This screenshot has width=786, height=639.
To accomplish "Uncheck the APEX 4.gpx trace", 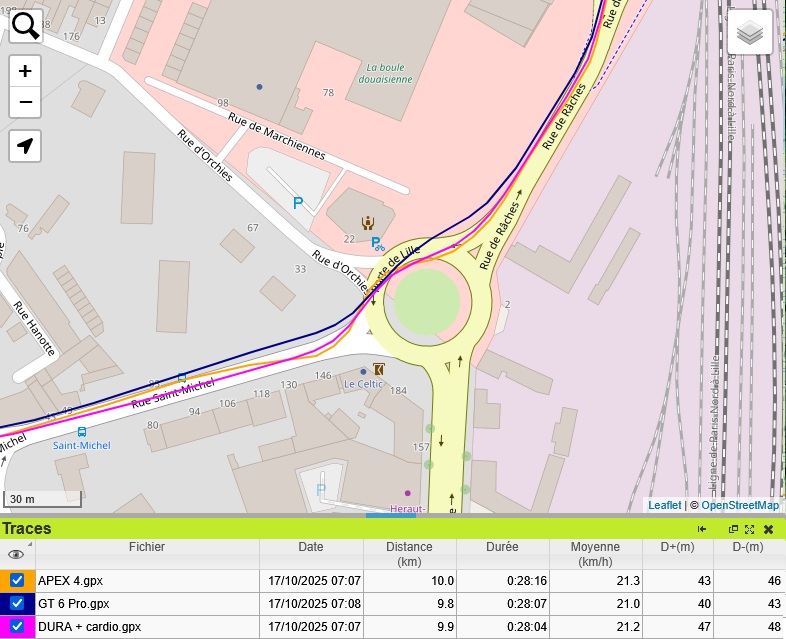I will point(17,580).
